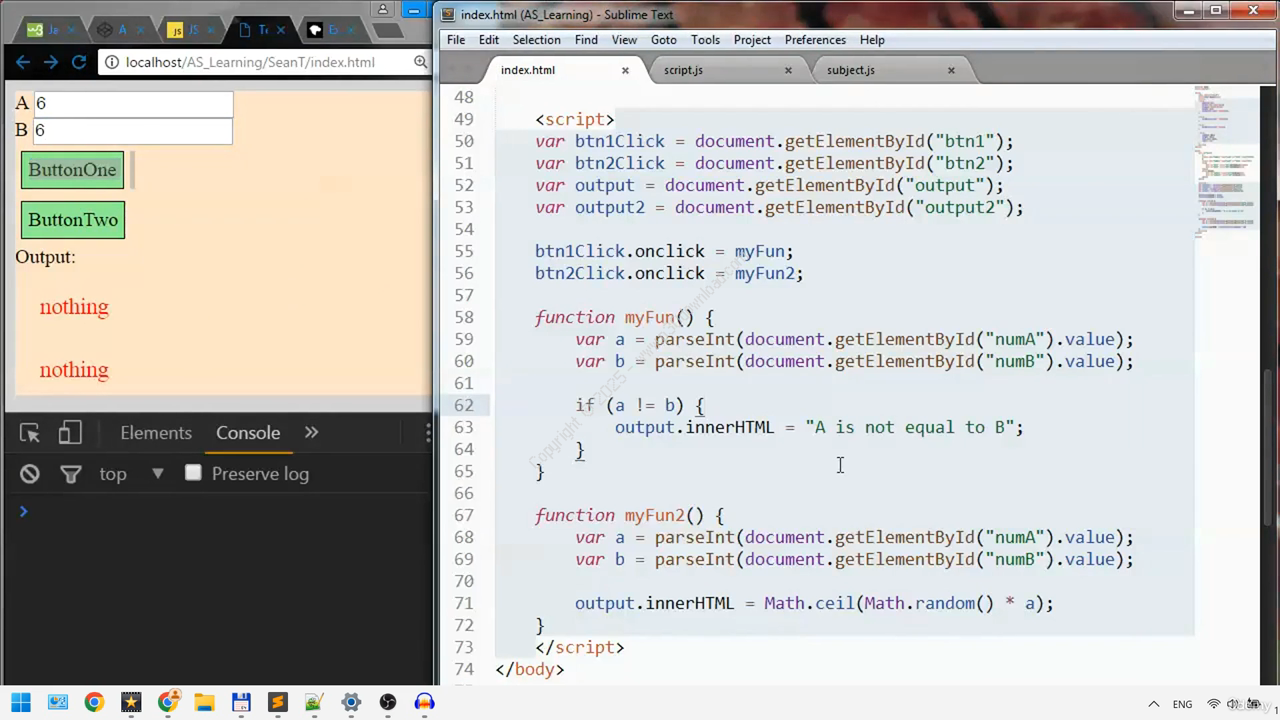Reload the localhost page
The width and height of the screenshot is (1280, 720).
point(80,62)
